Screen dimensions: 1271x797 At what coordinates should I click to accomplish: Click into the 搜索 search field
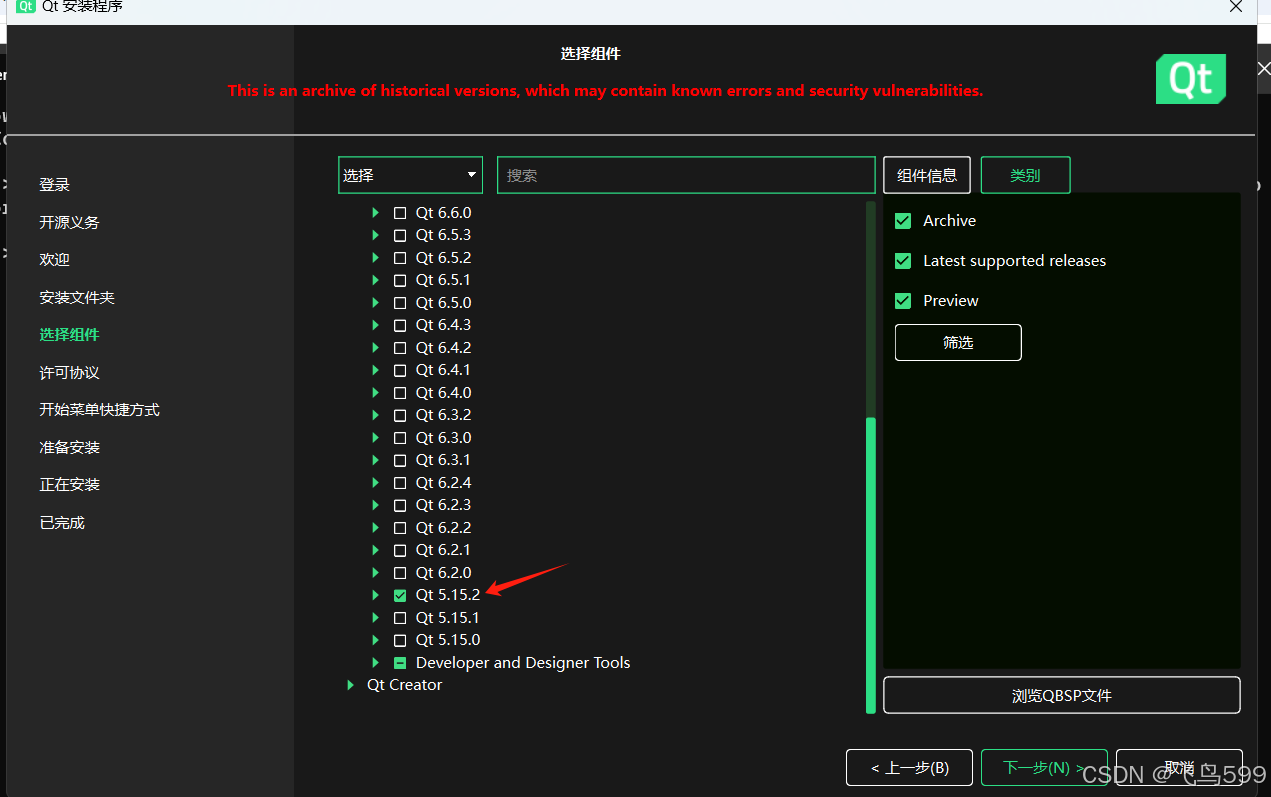point(686,175)
